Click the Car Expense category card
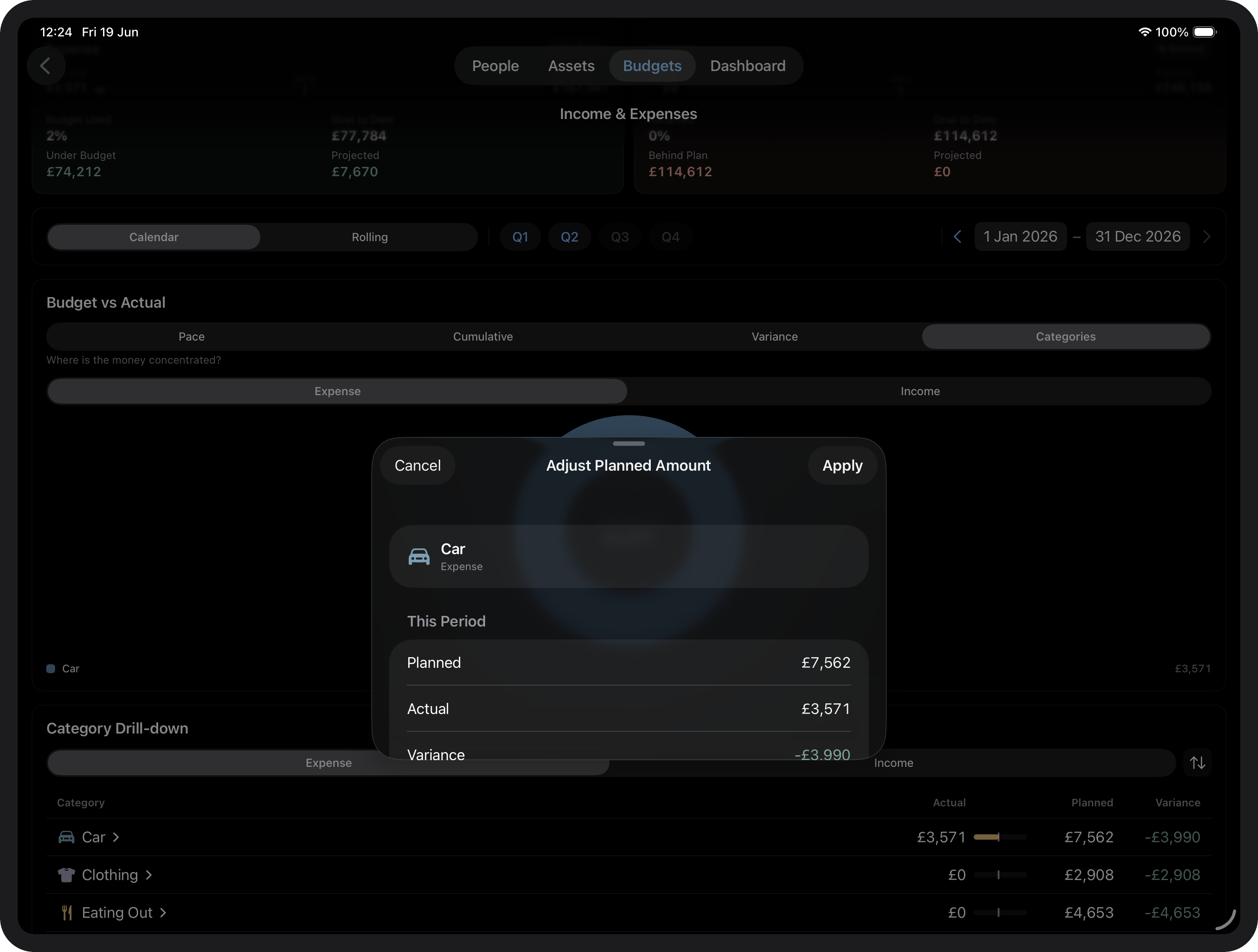Screen dimensions: 1258x952 click(629, 556)
